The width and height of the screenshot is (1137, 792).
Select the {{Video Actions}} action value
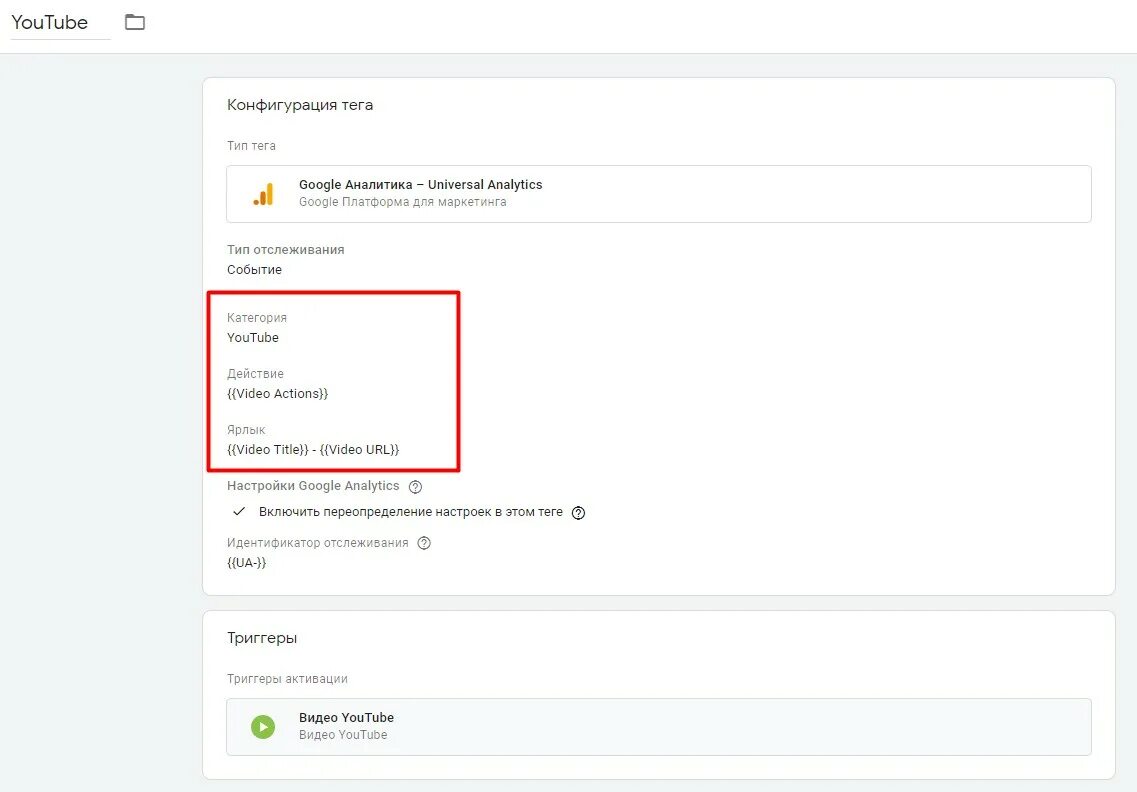(x=278, y=394)
